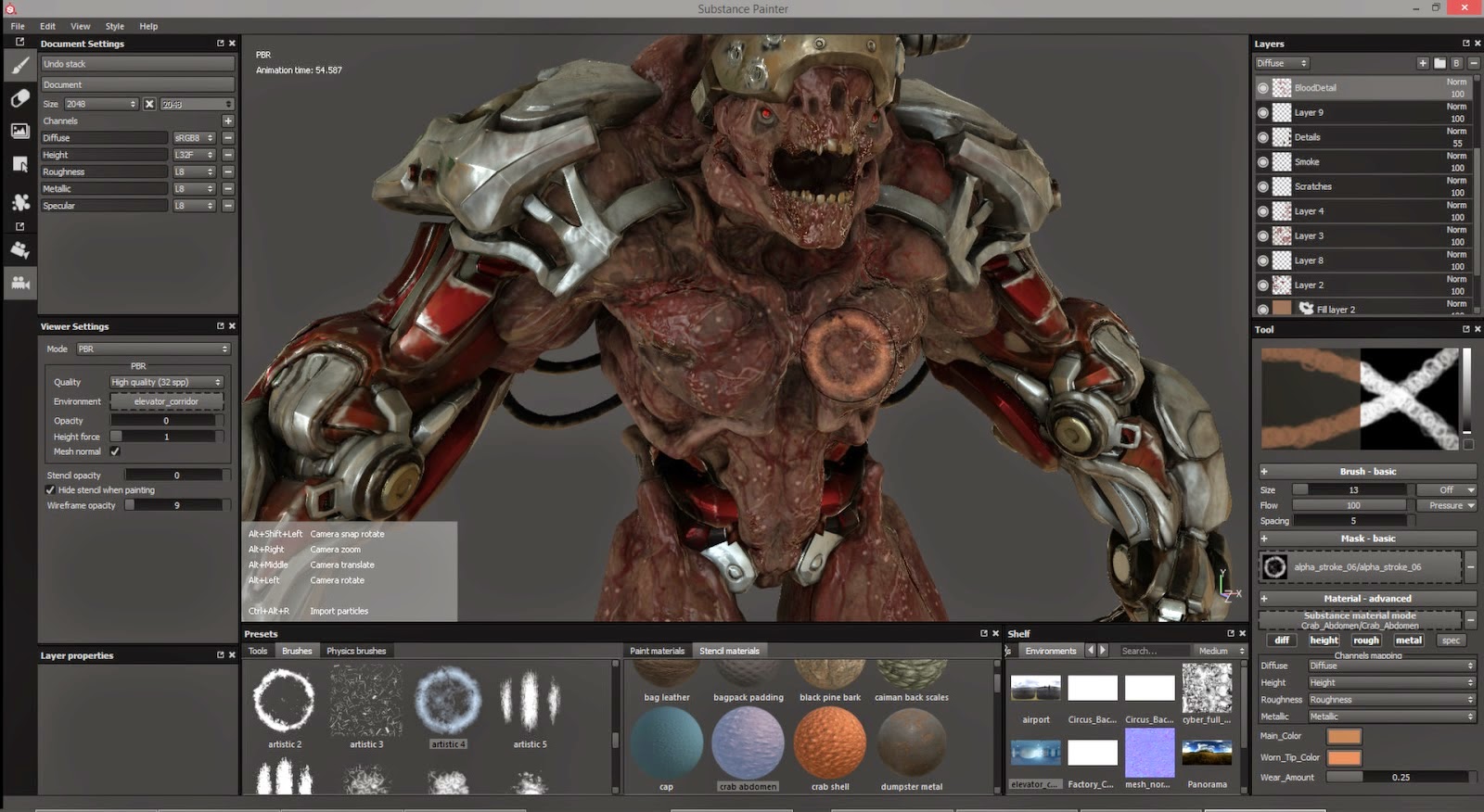This screenshot has height=812, width=1484.
Task: Hide the Smoke layer
Action: pos(1262,162)
